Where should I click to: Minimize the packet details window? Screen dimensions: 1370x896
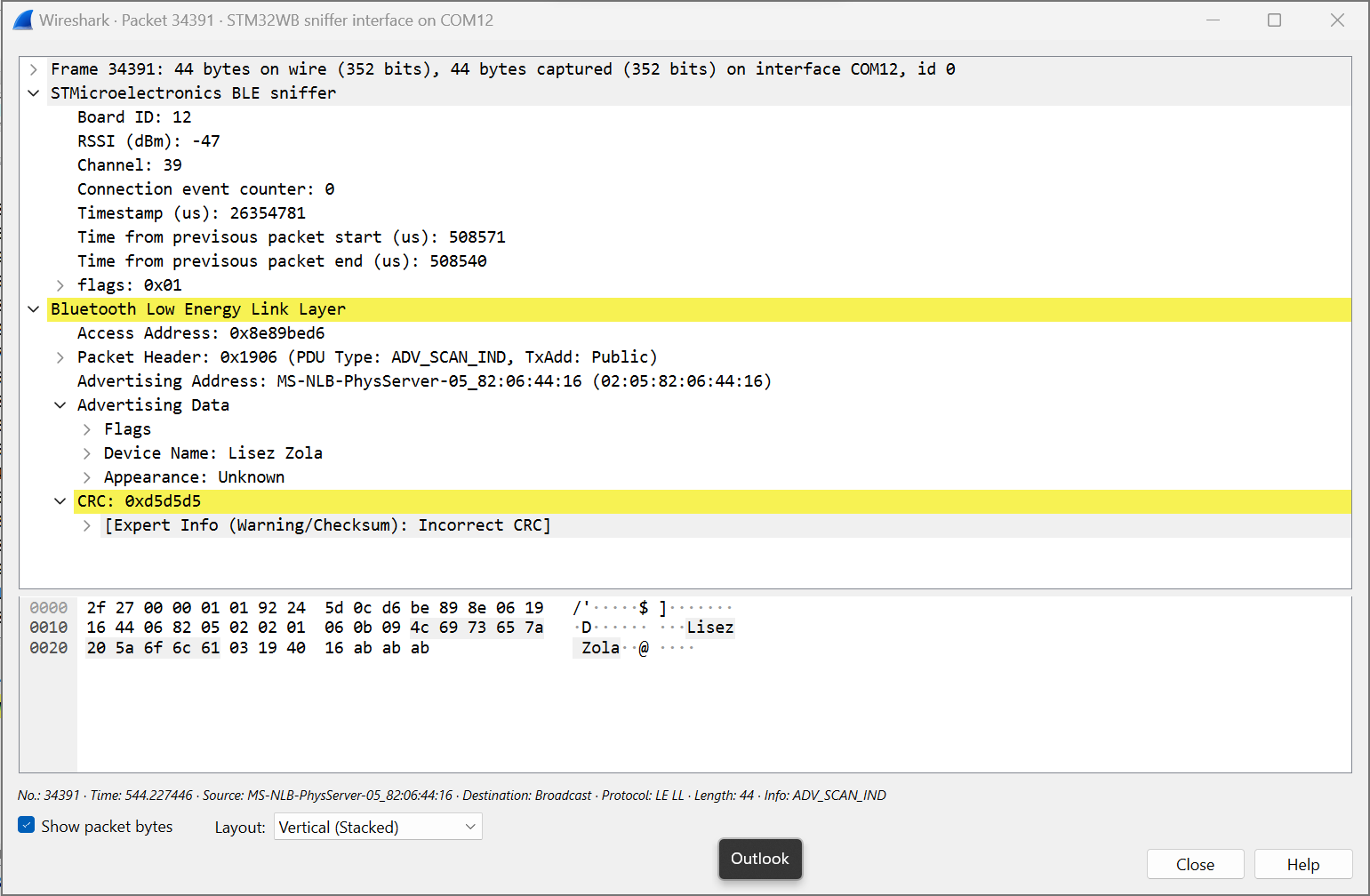click(1213, 20)
